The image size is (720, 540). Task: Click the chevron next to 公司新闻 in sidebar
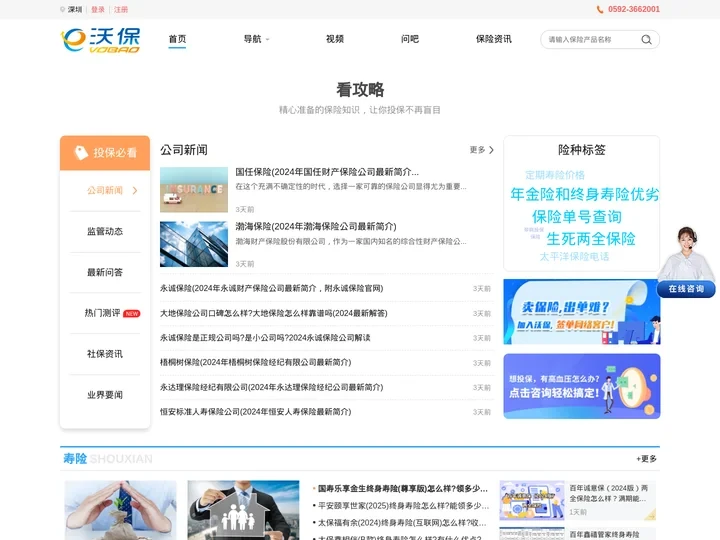135,191
